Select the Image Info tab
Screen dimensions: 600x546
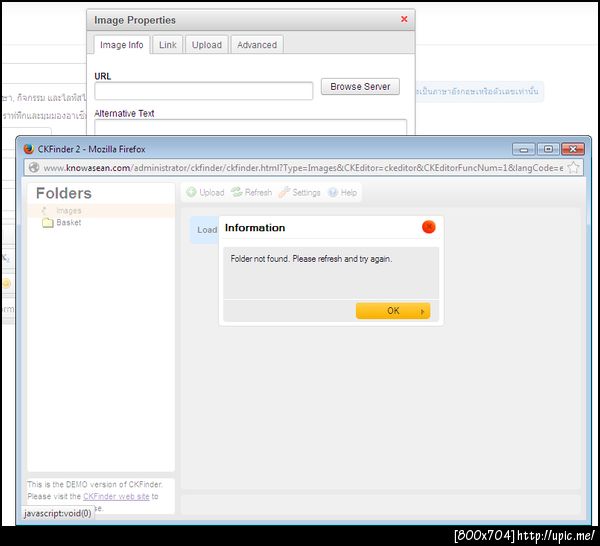122,45
